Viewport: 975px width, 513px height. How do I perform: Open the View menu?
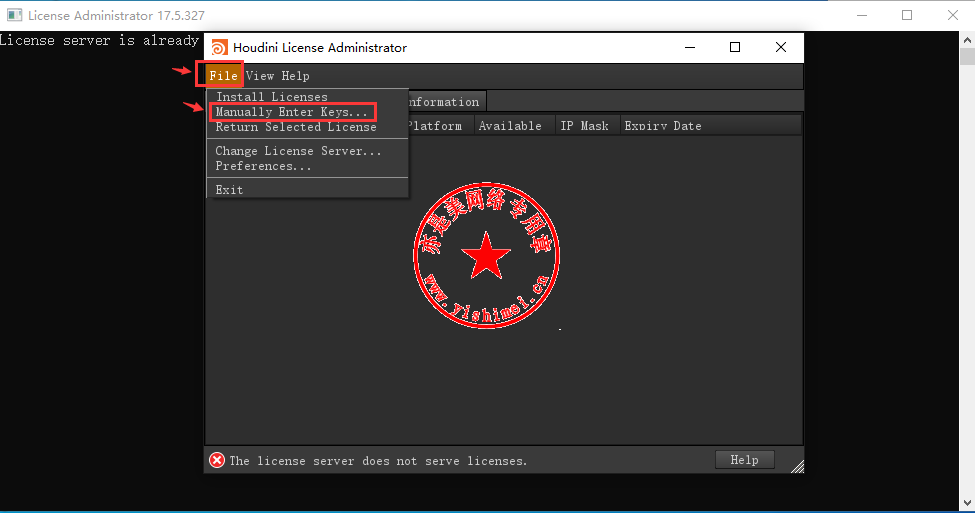tap(260, 76)
